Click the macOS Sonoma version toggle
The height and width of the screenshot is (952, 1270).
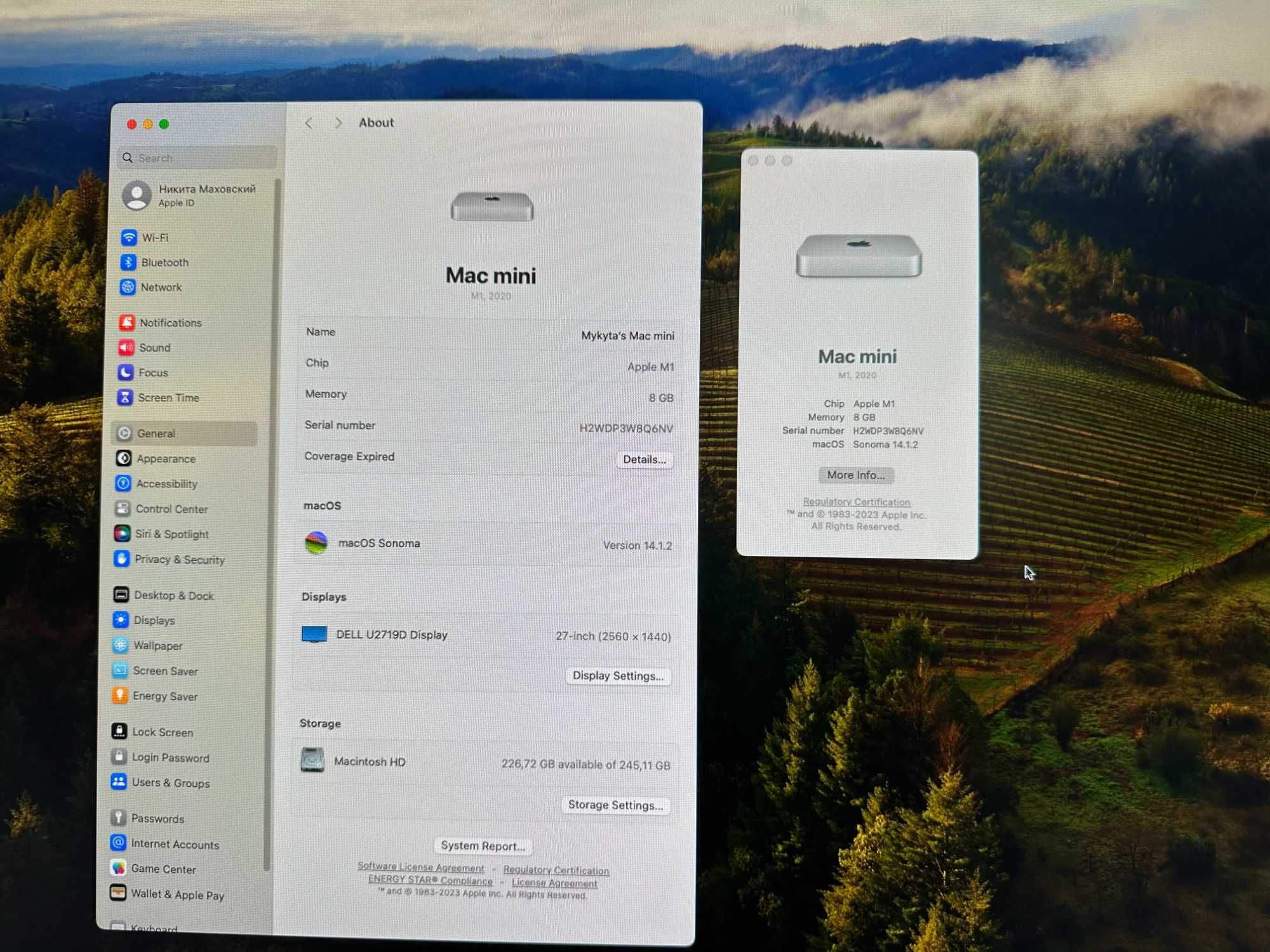(x=639, y=543)
